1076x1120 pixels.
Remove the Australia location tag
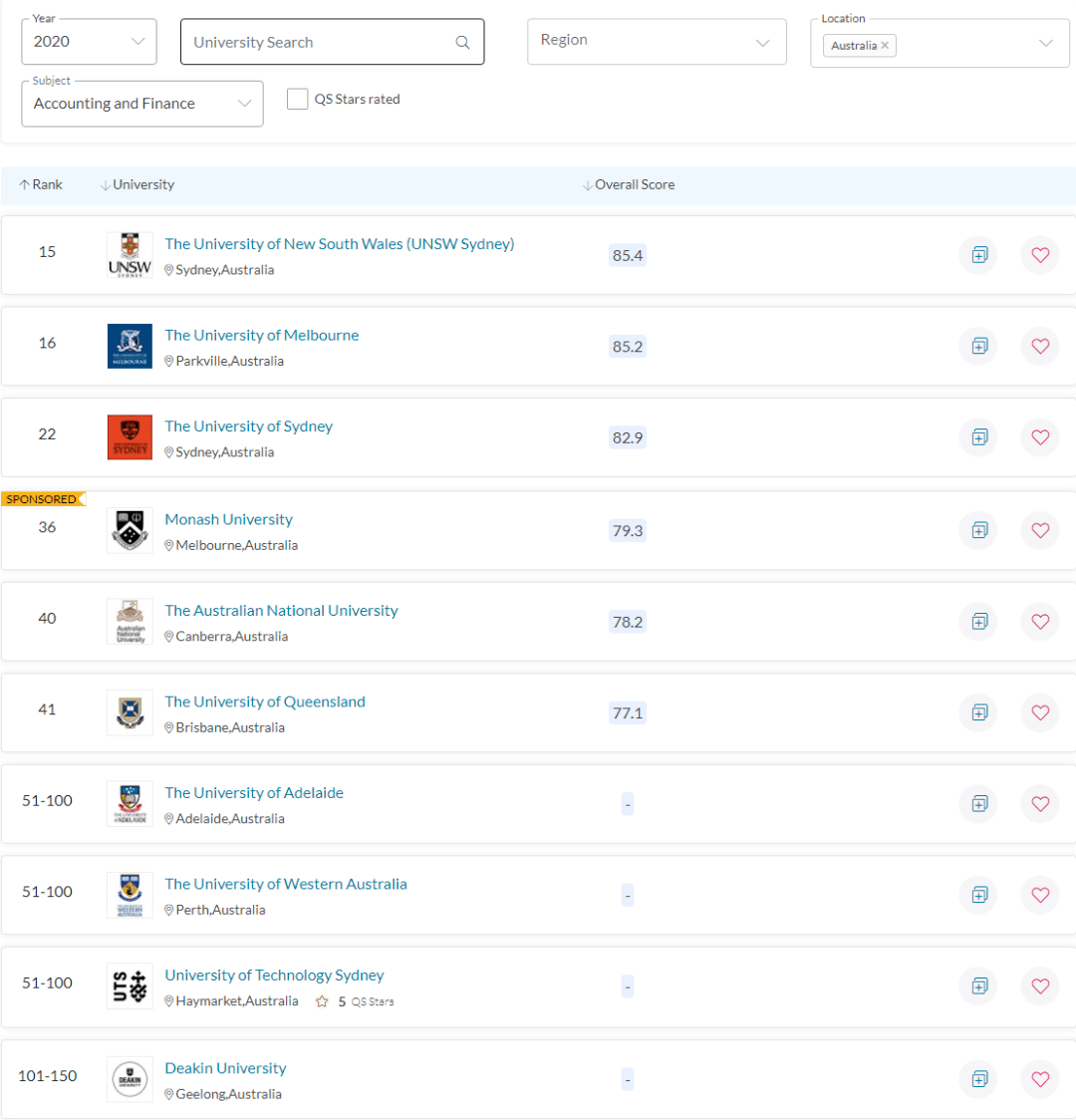885,46
